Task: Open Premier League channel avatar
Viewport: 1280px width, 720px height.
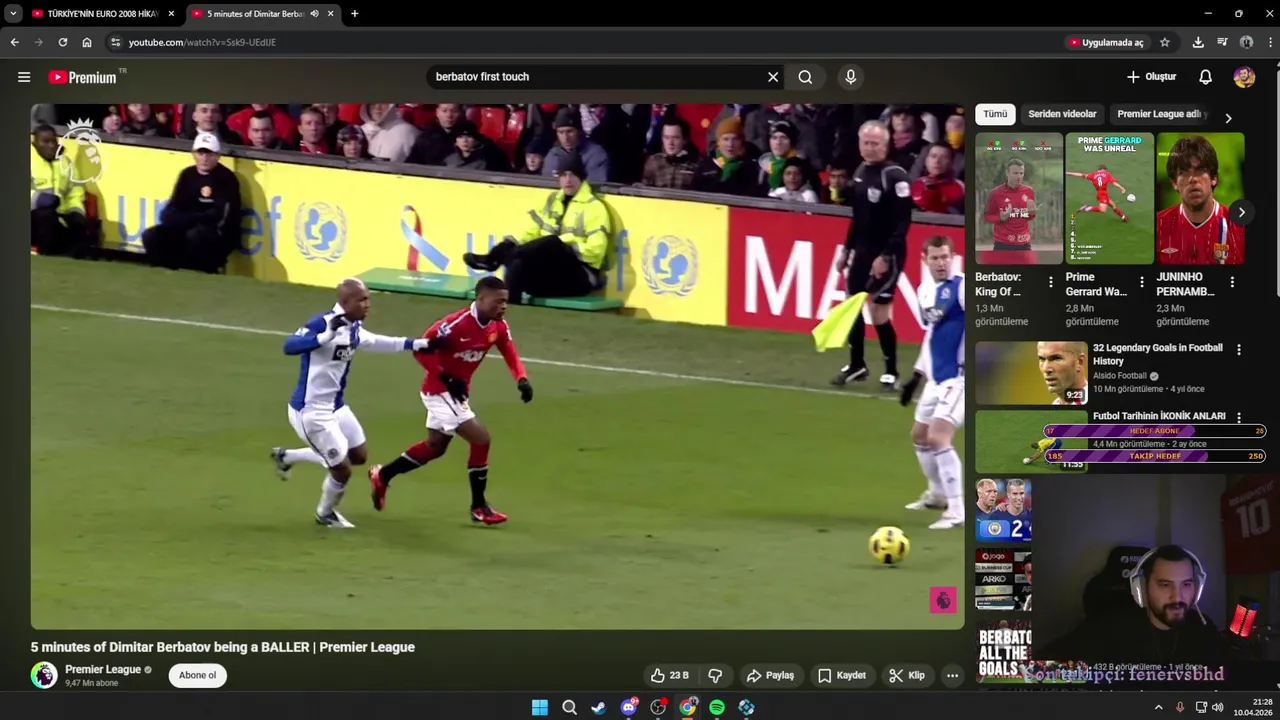Action: tap(44, 675)
